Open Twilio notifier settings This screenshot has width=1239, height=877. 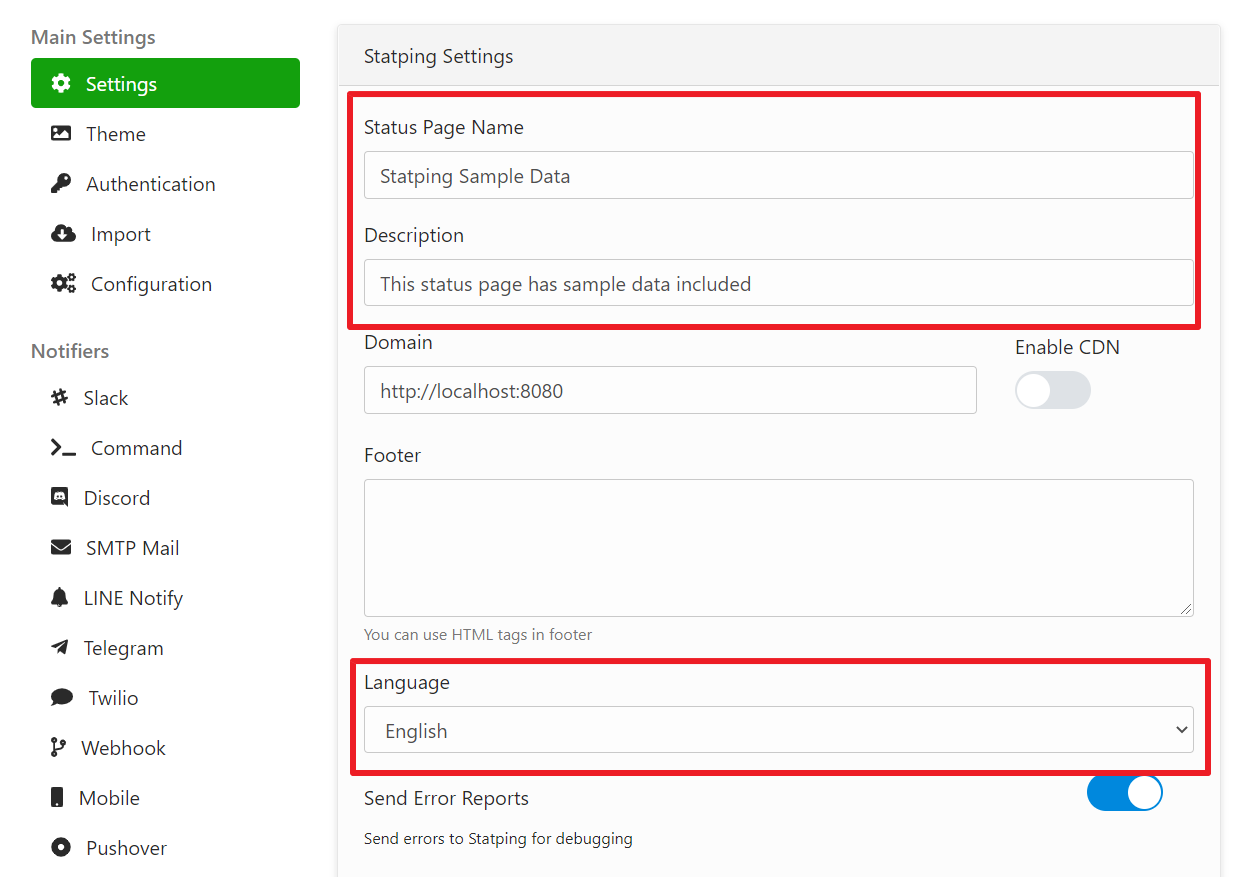pos(165,697)
